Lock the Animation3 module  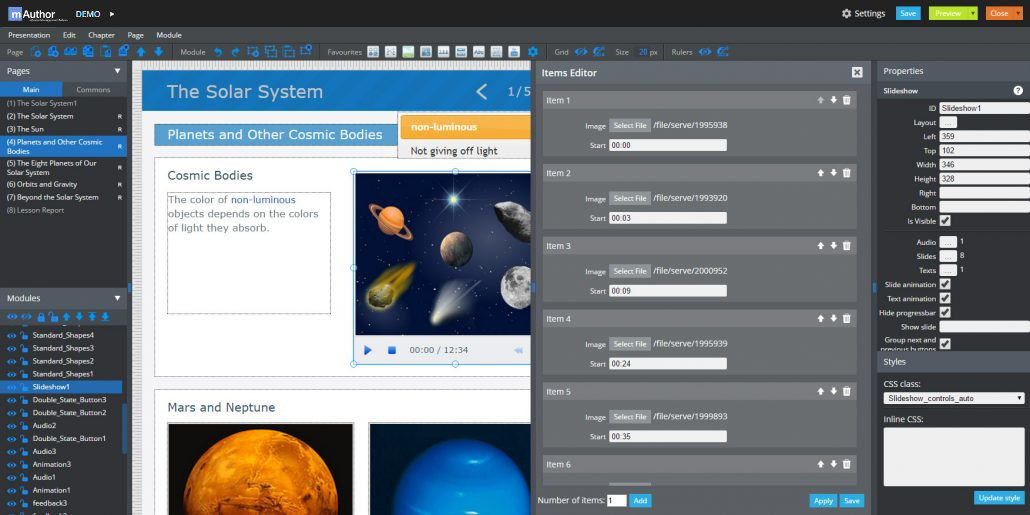click(24, 464)
